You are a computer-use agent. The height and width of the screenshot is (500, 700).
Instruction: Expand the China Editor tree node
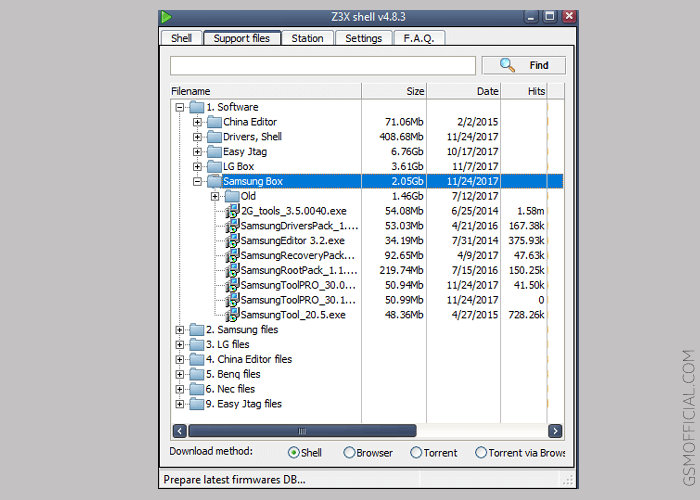197,122
